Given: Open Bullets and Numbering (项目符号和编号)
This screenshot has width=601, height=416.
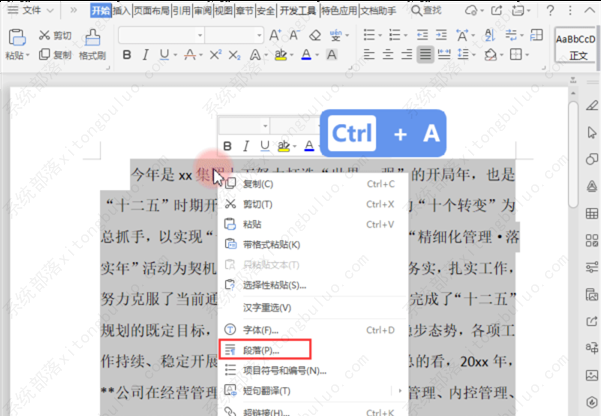Looking at the screenshot, I should [312, 370].
